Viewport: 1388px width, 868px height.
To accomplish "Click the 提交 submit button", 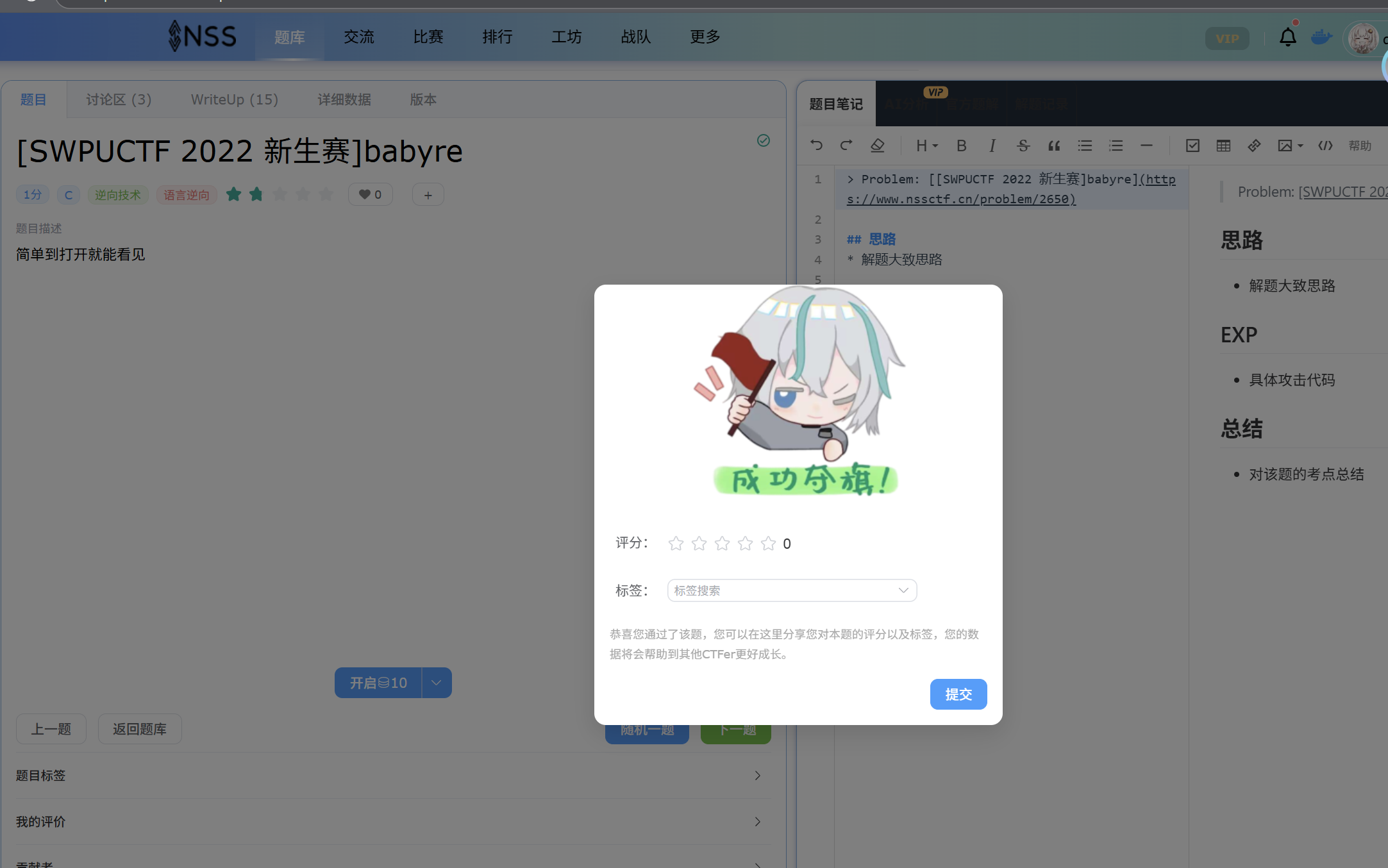I will 958,694.
